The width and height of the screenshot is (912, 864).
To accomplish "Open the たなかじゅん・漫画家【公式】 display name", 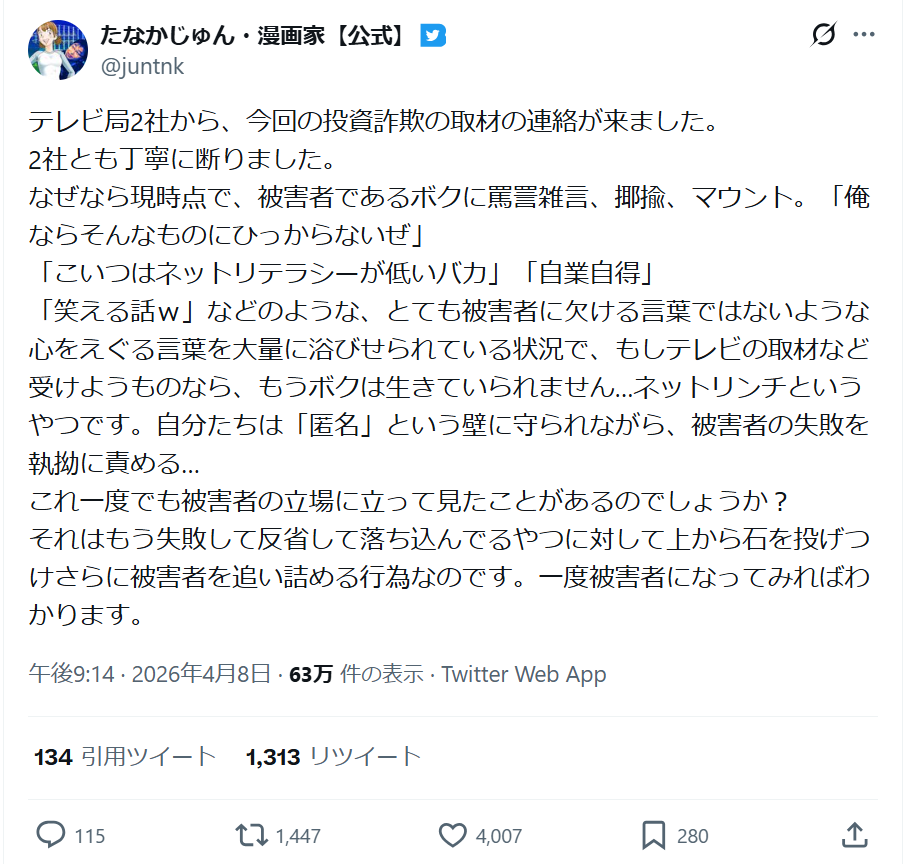I will [x=253, y=35].
